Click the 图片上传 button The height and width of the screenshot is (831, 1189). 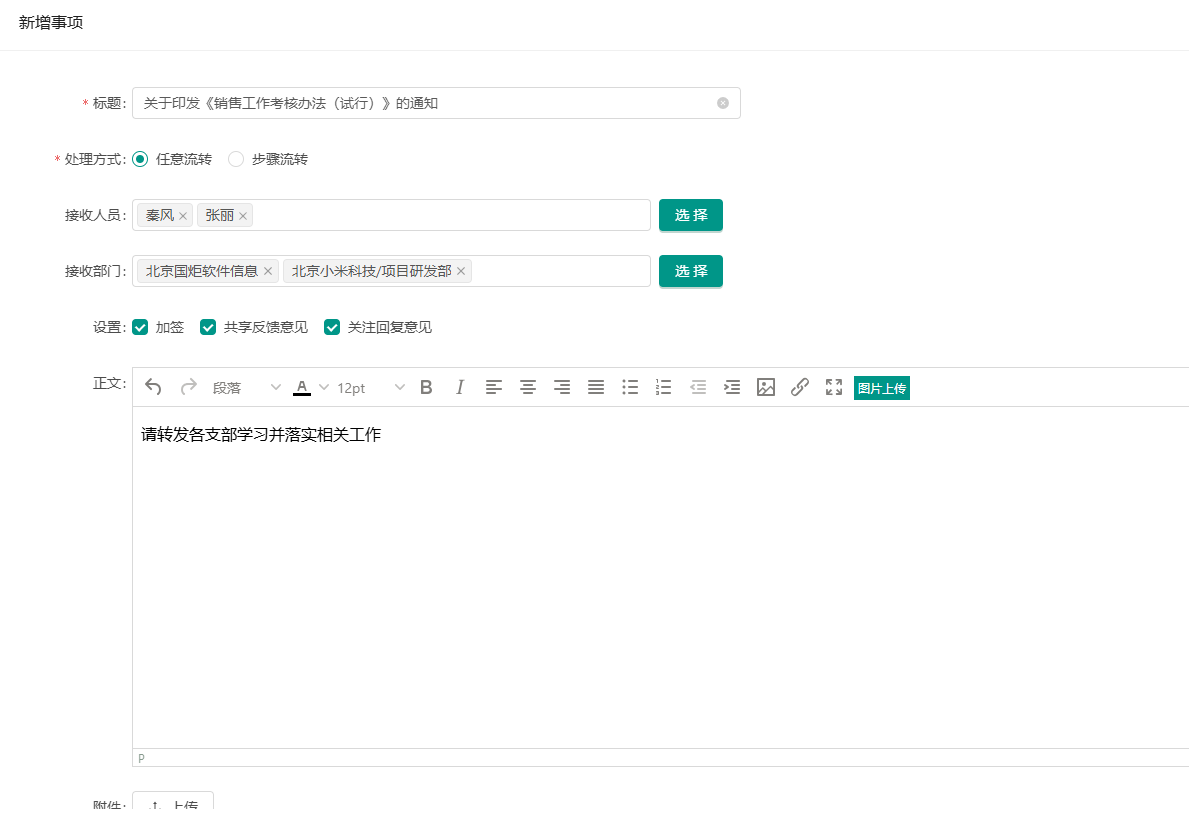[882, 388]
